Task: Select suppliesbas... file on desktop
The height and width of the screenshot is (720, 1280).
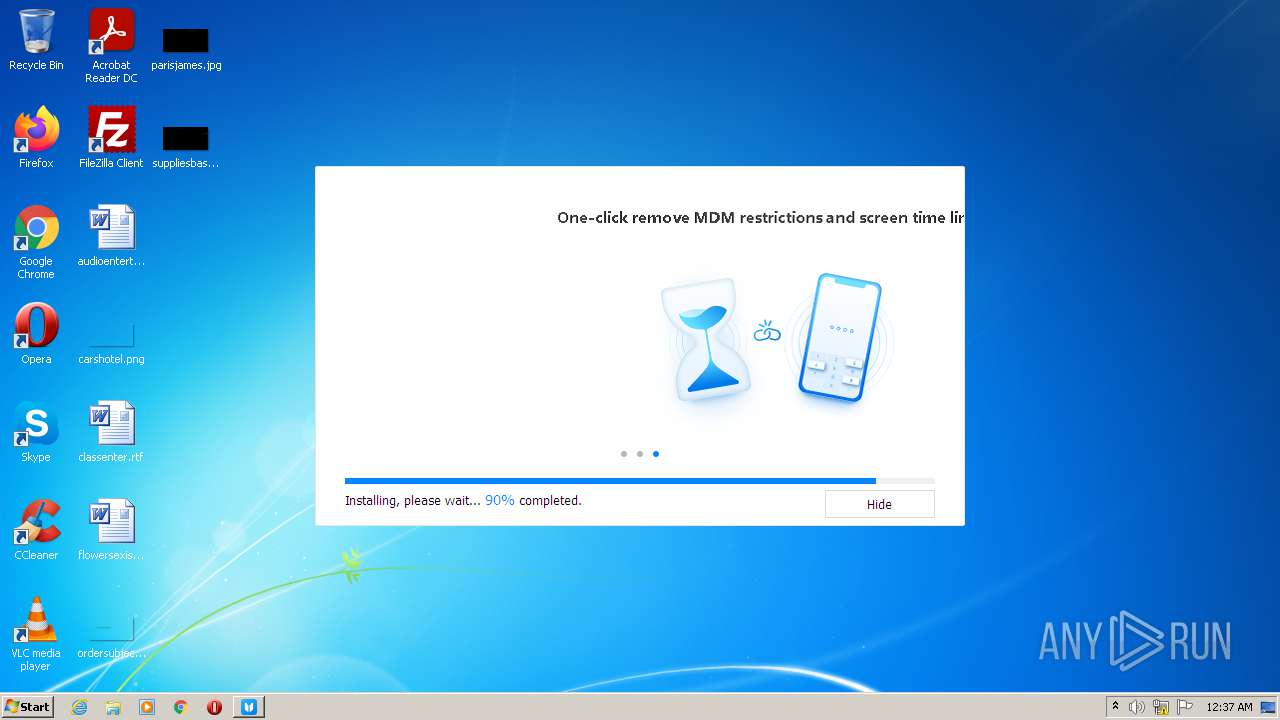Action: point(186,145)
